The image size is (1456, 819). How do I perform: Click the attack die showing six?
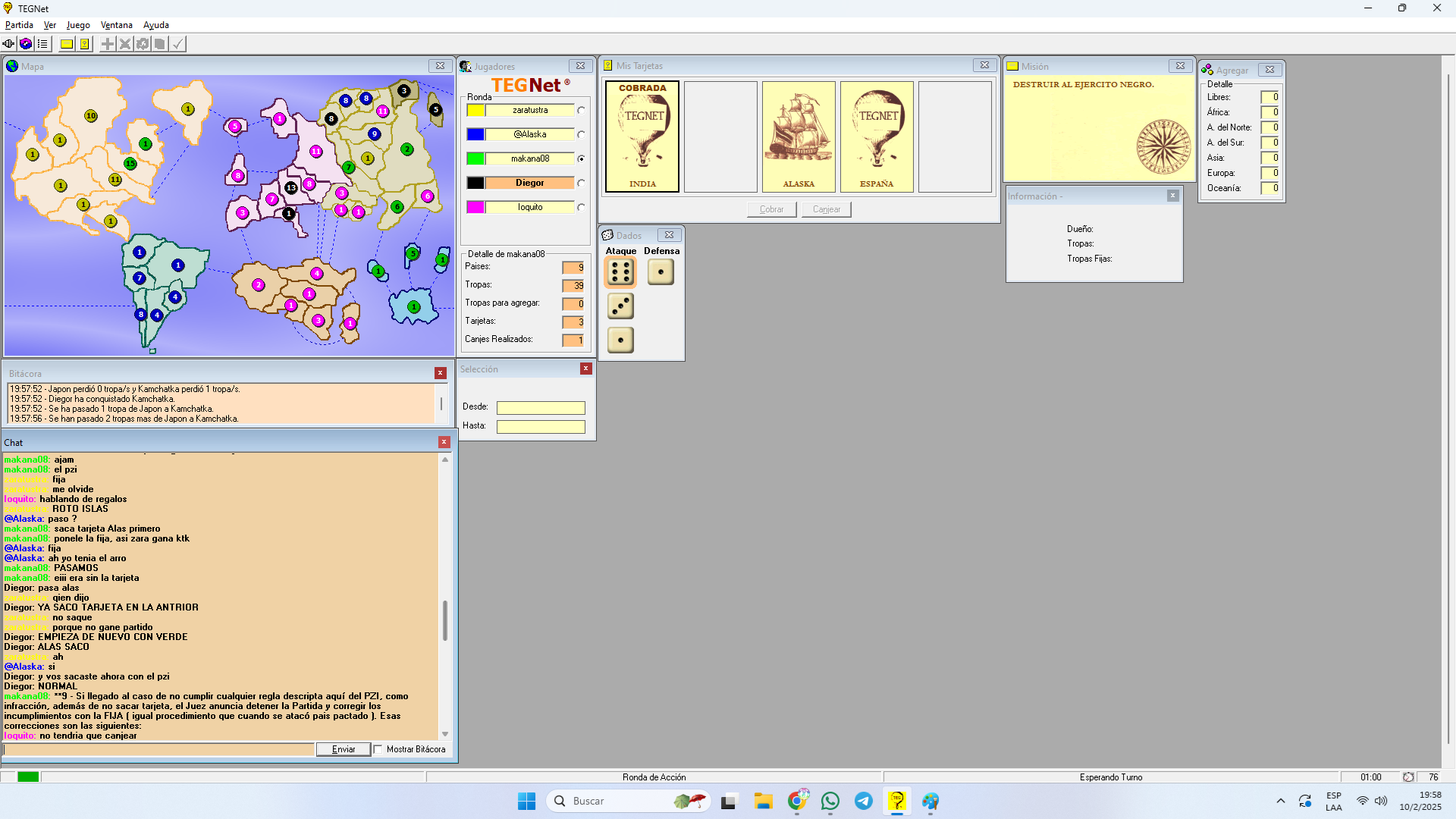(620, 272)
